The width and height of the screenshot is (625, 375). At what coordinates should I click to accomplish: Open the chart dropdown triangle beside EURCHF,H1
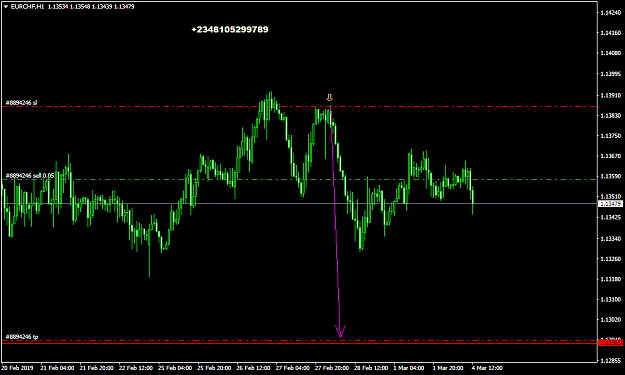6,7
